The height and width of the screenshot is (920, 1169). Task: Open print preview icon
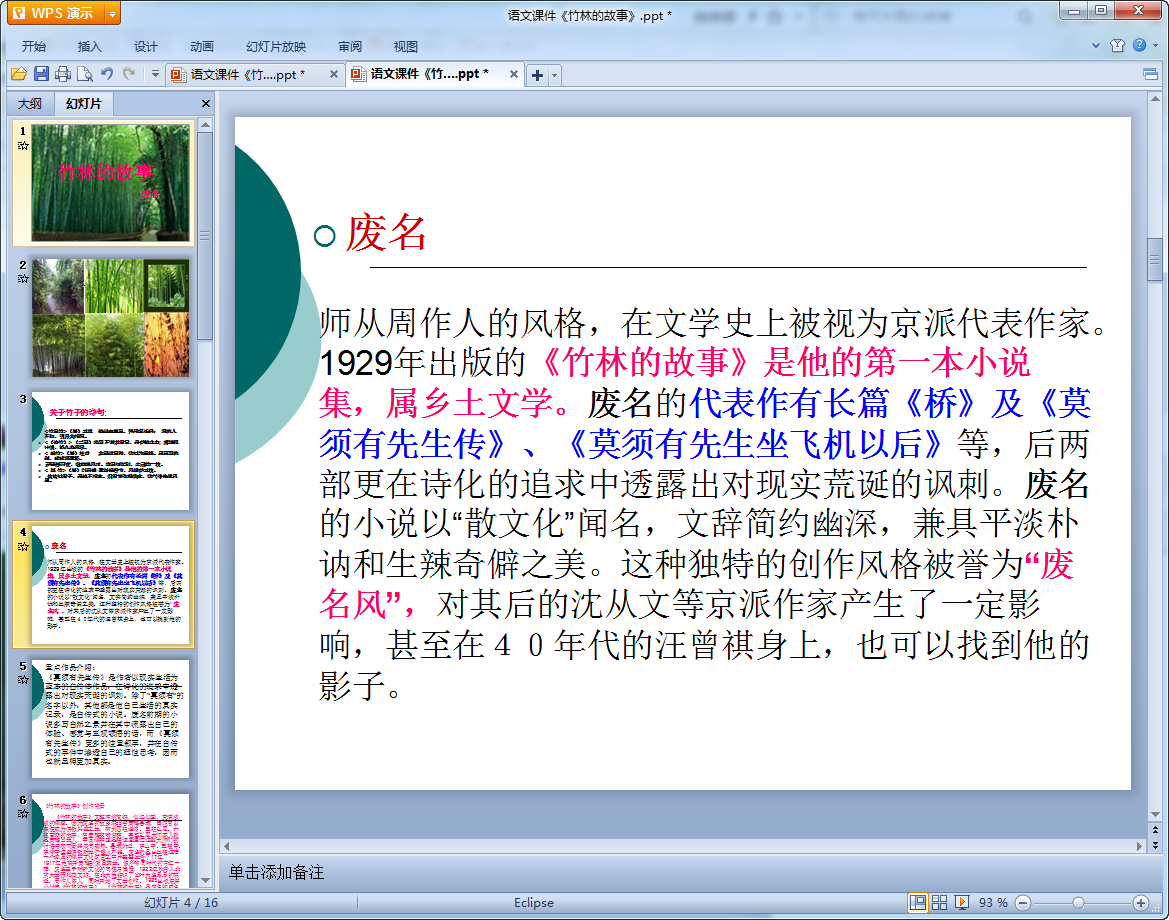pos(85,74)
